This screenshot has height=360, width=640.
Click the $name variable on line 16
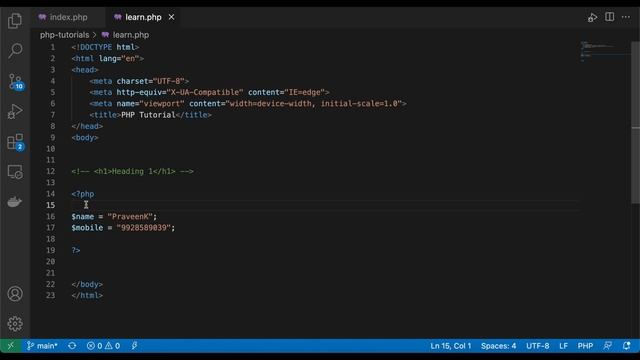(x=82, y=216)
